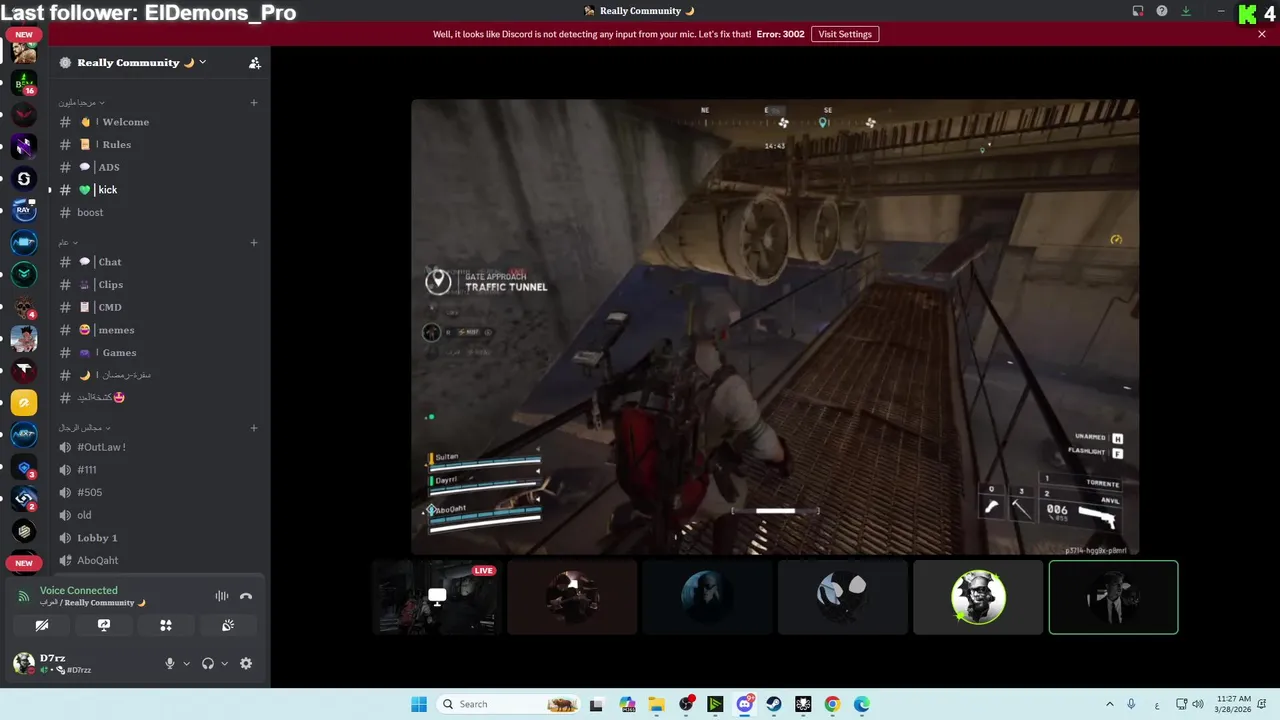Open the RAY server icon
The image size is (1280, 720).
tap(24, 211)
